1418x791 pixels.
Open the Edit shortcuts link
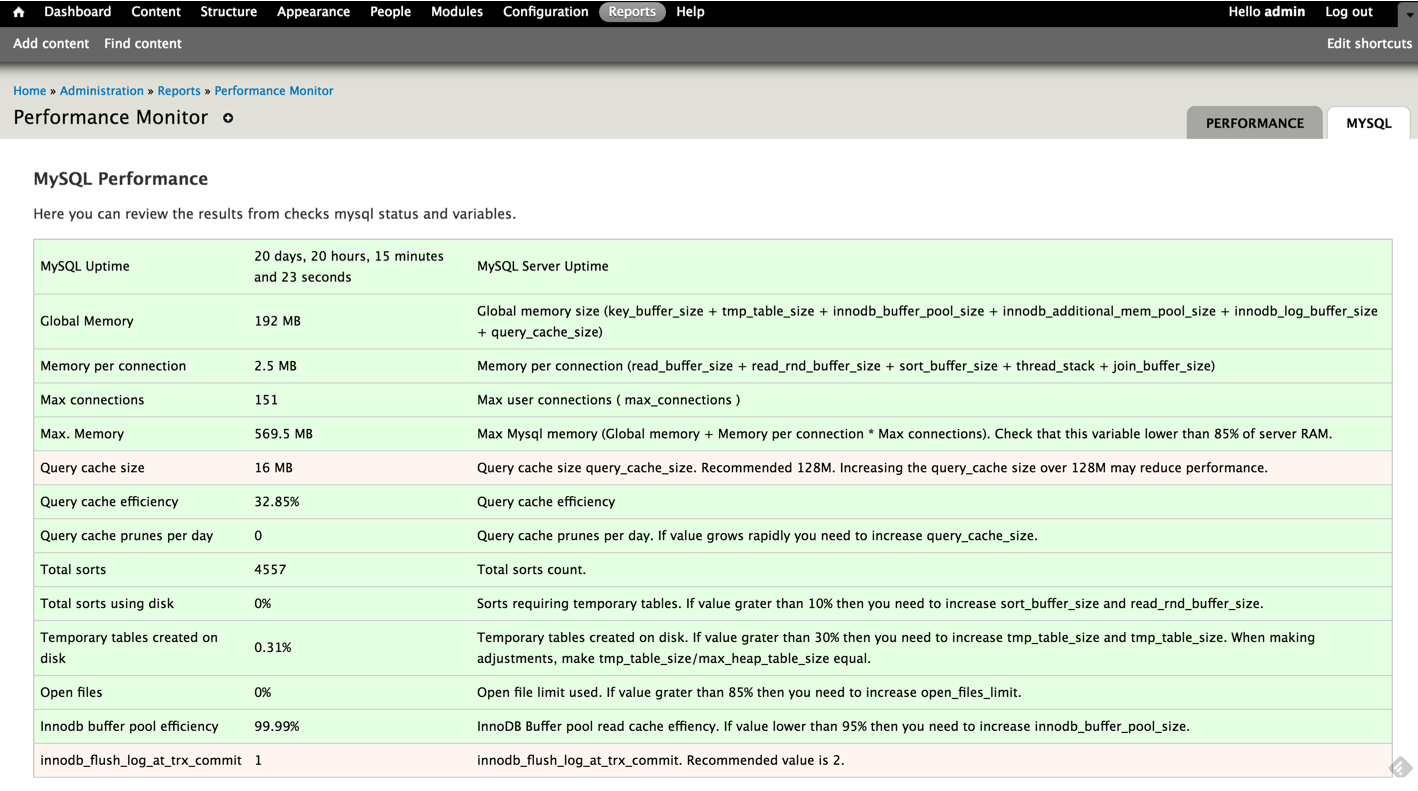pos(1369,44)
